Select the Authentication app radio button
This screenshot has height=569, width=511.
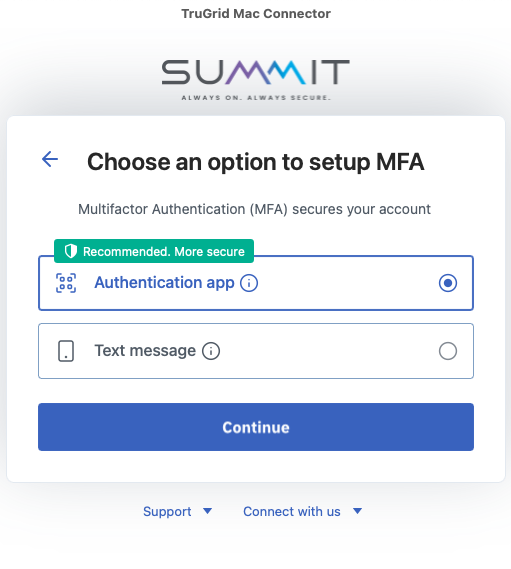448,283
